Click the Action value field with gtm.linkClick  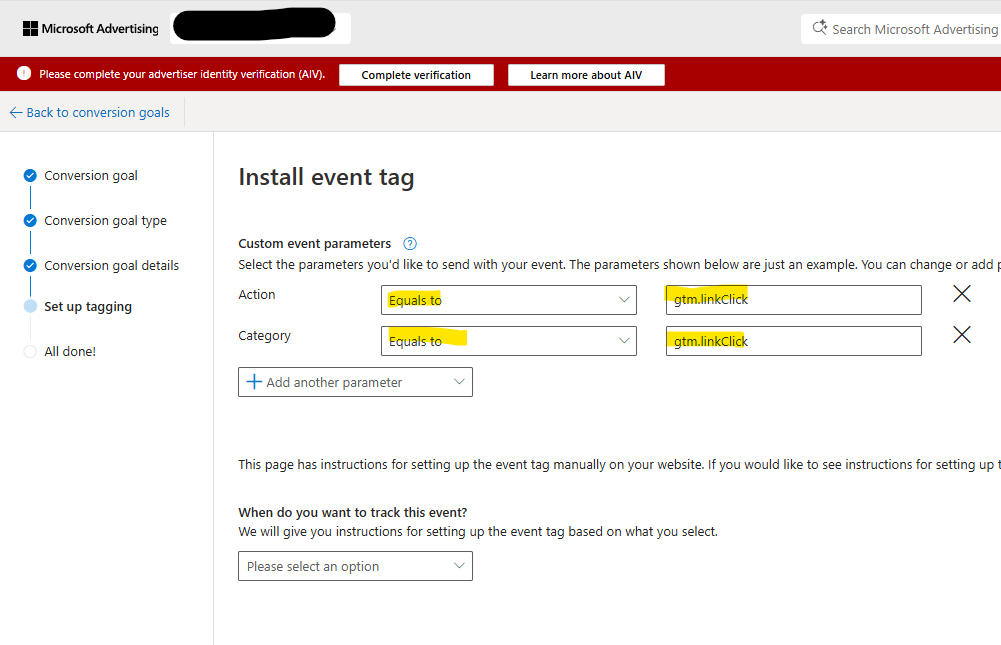794,300
